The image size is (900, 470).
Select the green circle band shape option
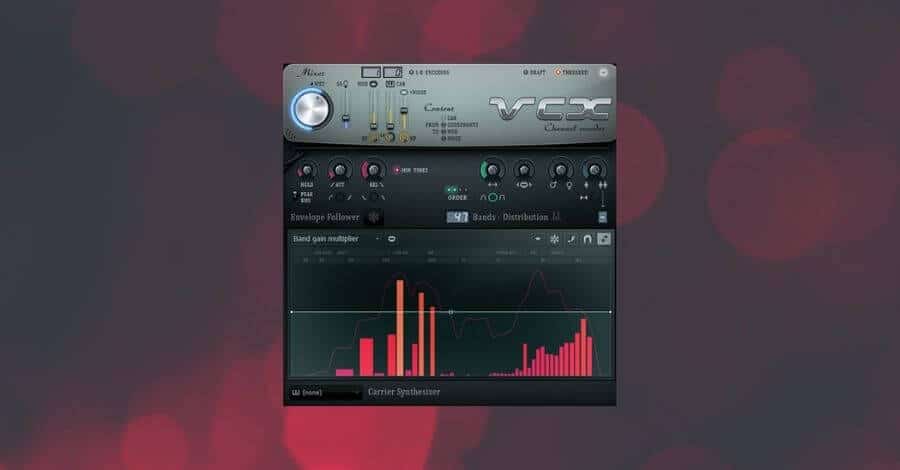click(492, 197)
